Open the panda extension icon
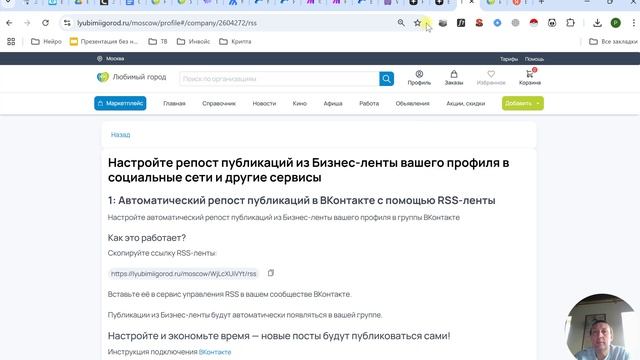 tap(552, 23)
